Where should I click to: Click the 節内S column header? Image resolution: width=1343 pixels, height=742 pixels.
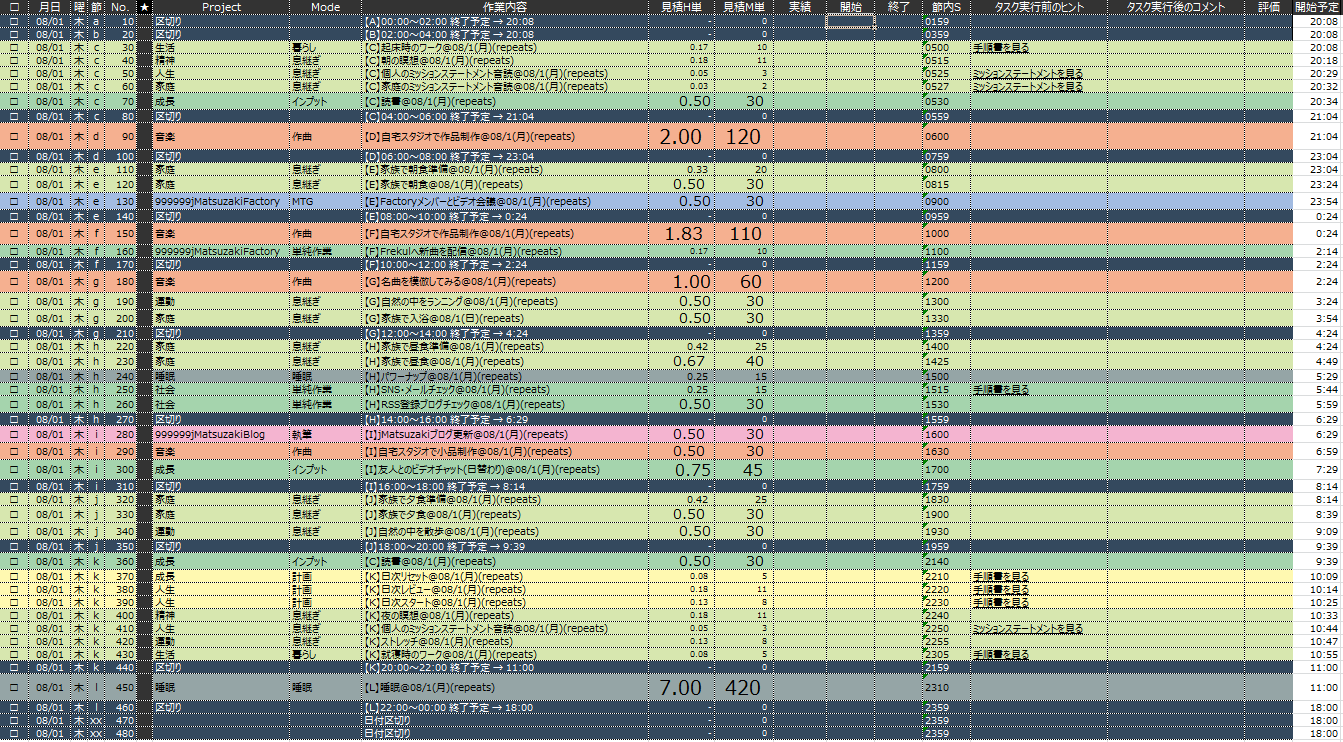946,7
